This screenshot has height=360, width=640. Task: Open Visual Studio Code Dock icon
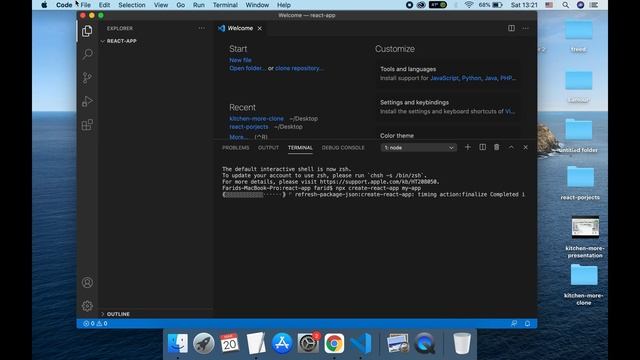coord(361,343)
